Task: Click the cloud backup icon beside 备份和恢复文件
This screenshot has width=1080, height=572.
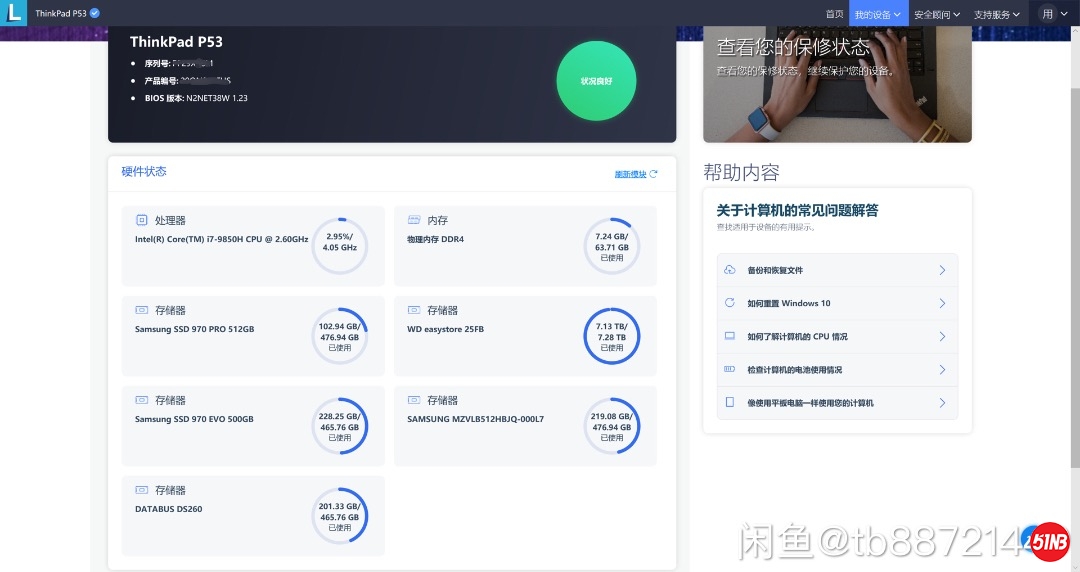Action: tap(730, 270)
